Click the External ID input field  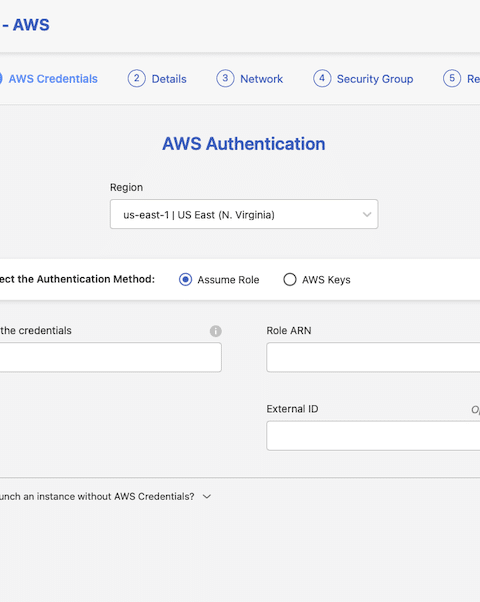[373, 436]
